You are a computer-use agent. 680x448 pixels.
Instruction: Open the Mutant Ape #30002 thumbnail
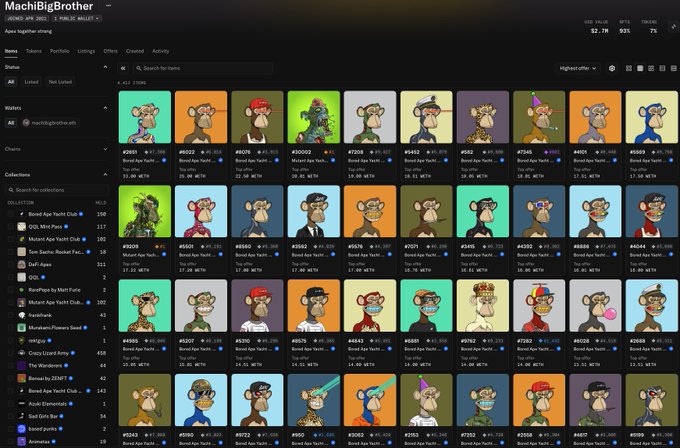tap(314, 117)
